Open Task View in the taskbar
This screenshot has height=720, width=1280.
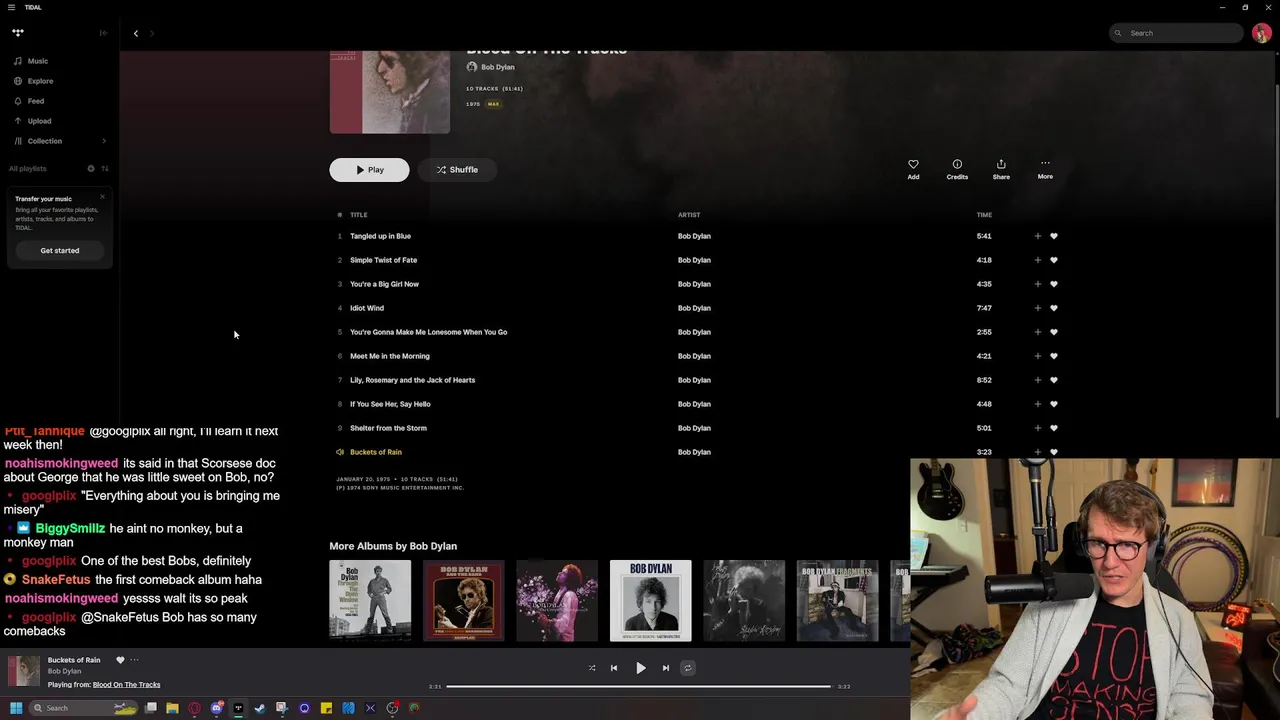coord(150,708)
